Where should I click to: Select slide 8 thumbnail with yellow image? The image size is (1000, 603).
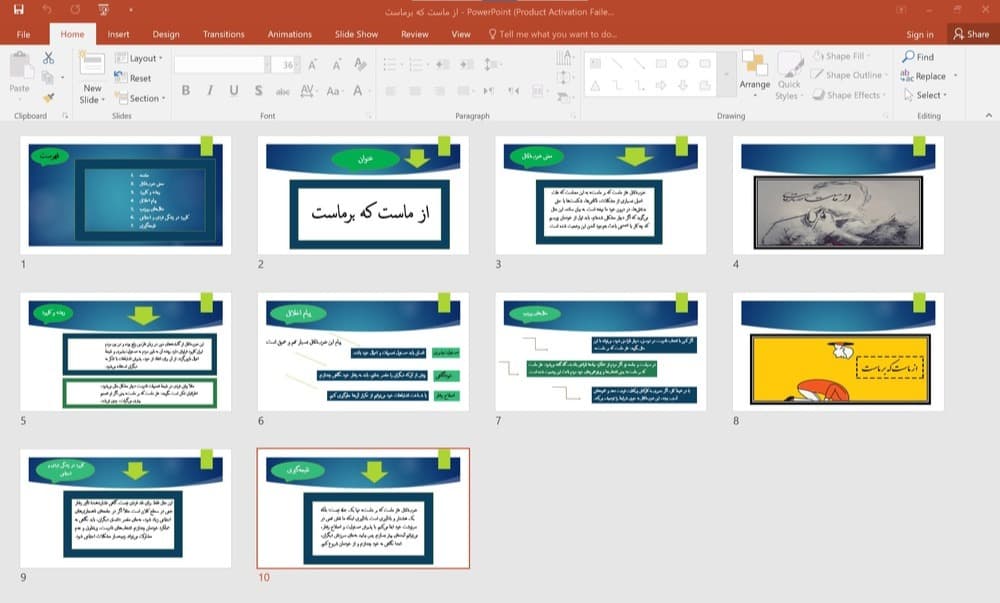coord(838,351)
